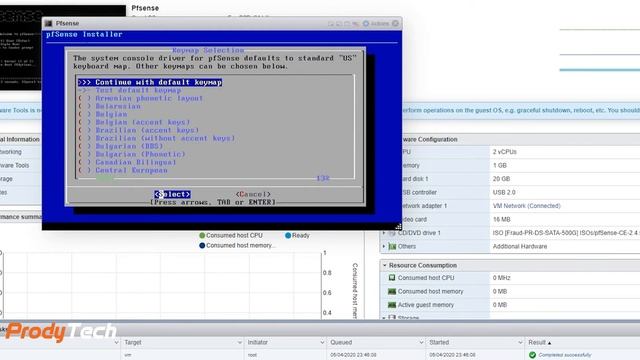This screenshot has height=360, width=640.
Task: Click the ISO path for CD/DVD drive
Action: point(566,233)
